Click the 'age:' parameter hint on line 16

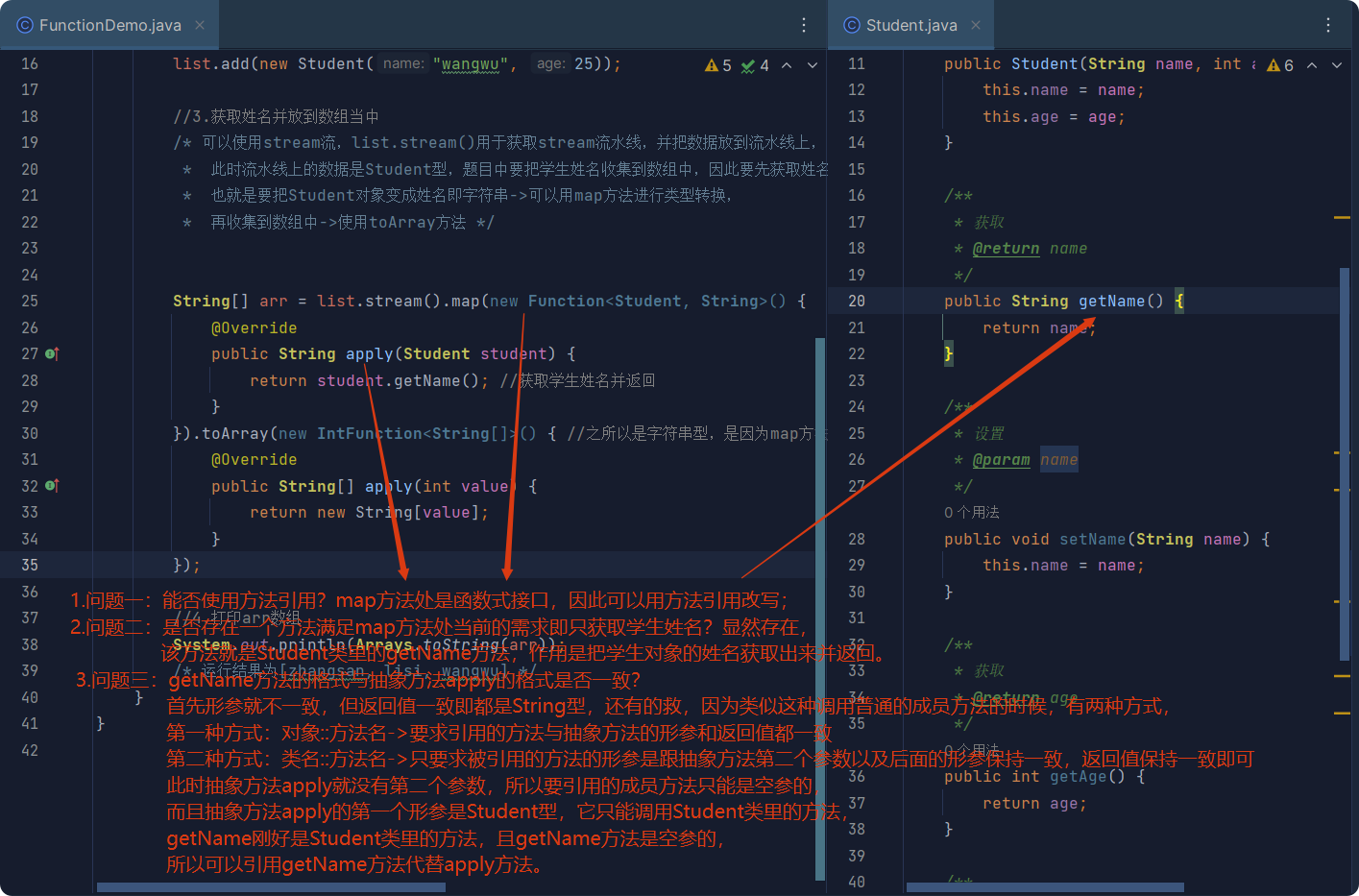(551, 64)
